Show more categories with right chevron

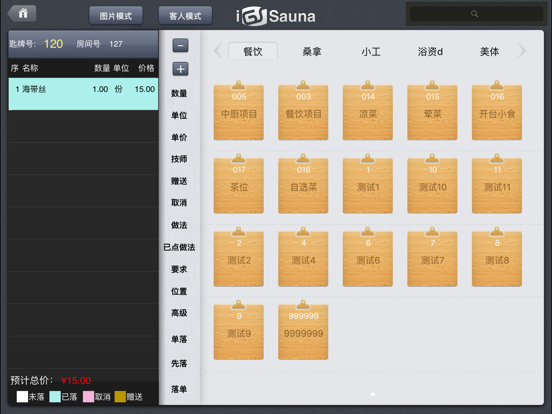522,51
